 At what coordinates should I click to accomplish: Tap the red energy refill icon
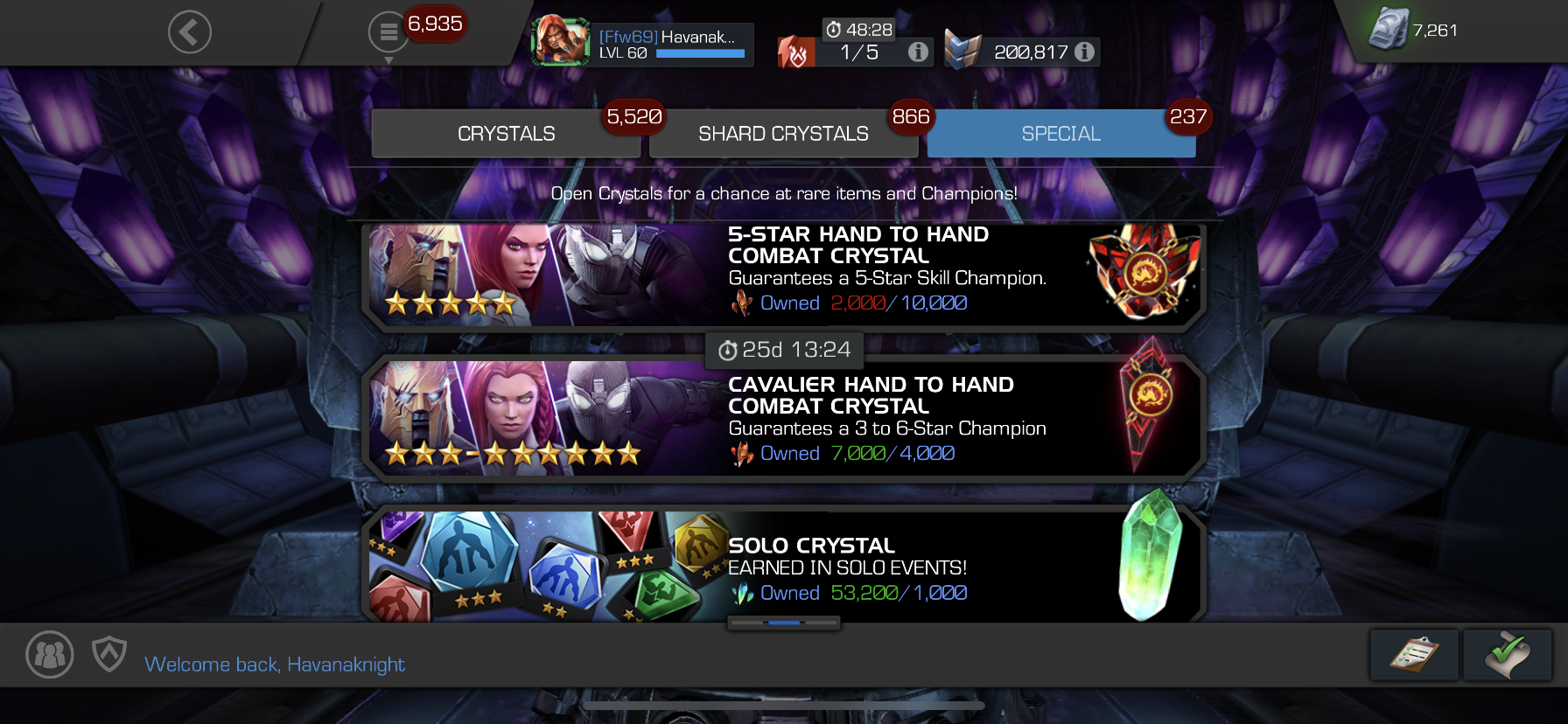(x=796, y=52)
